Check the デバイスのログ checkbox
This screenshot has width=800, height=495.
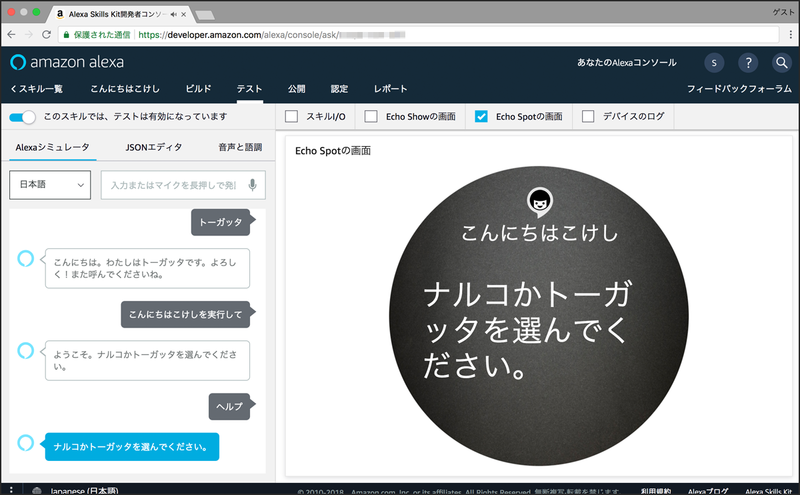(x=588, y=116)
